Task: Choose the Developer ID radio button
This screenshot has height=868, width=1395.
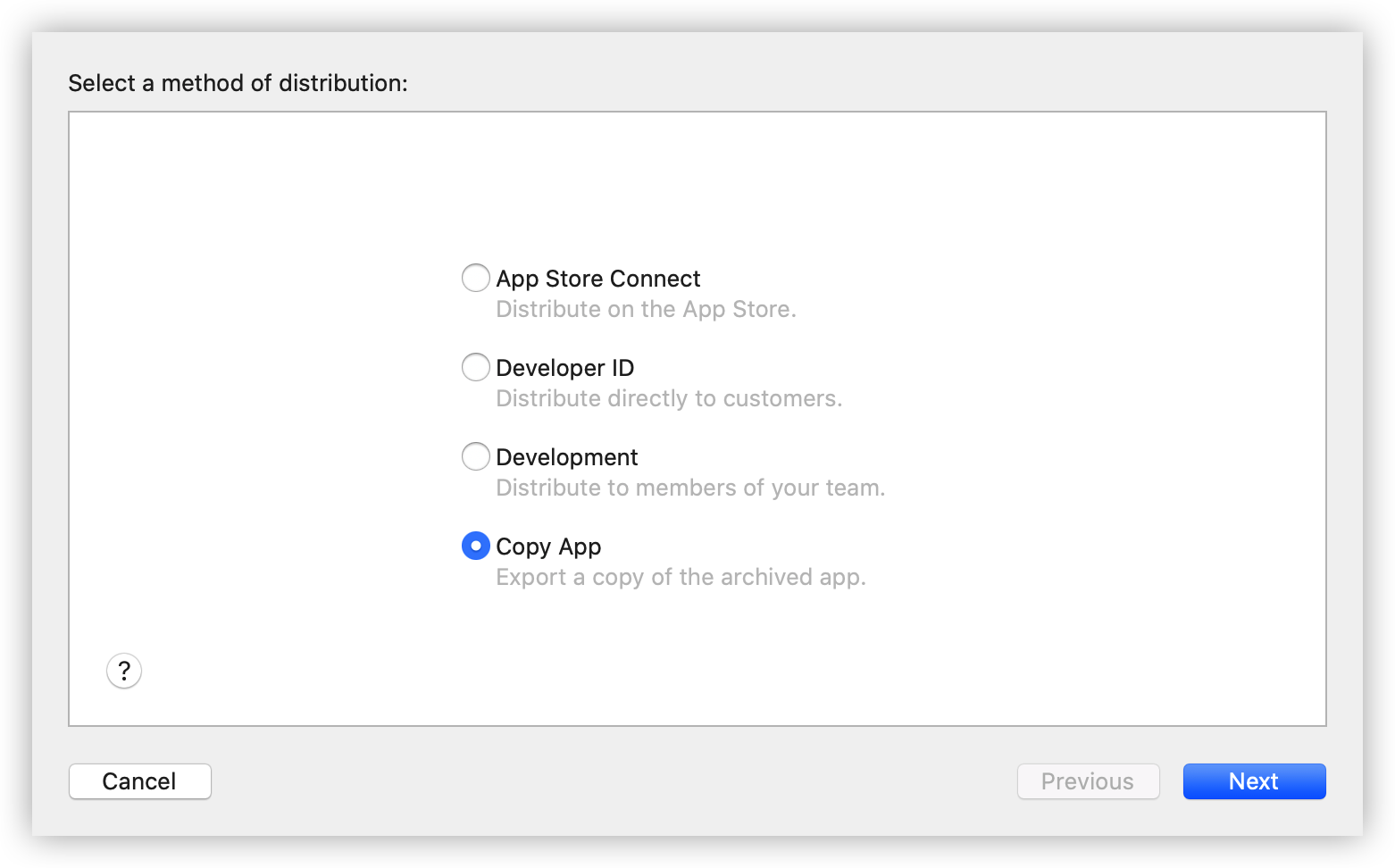Action: [475, 367]
